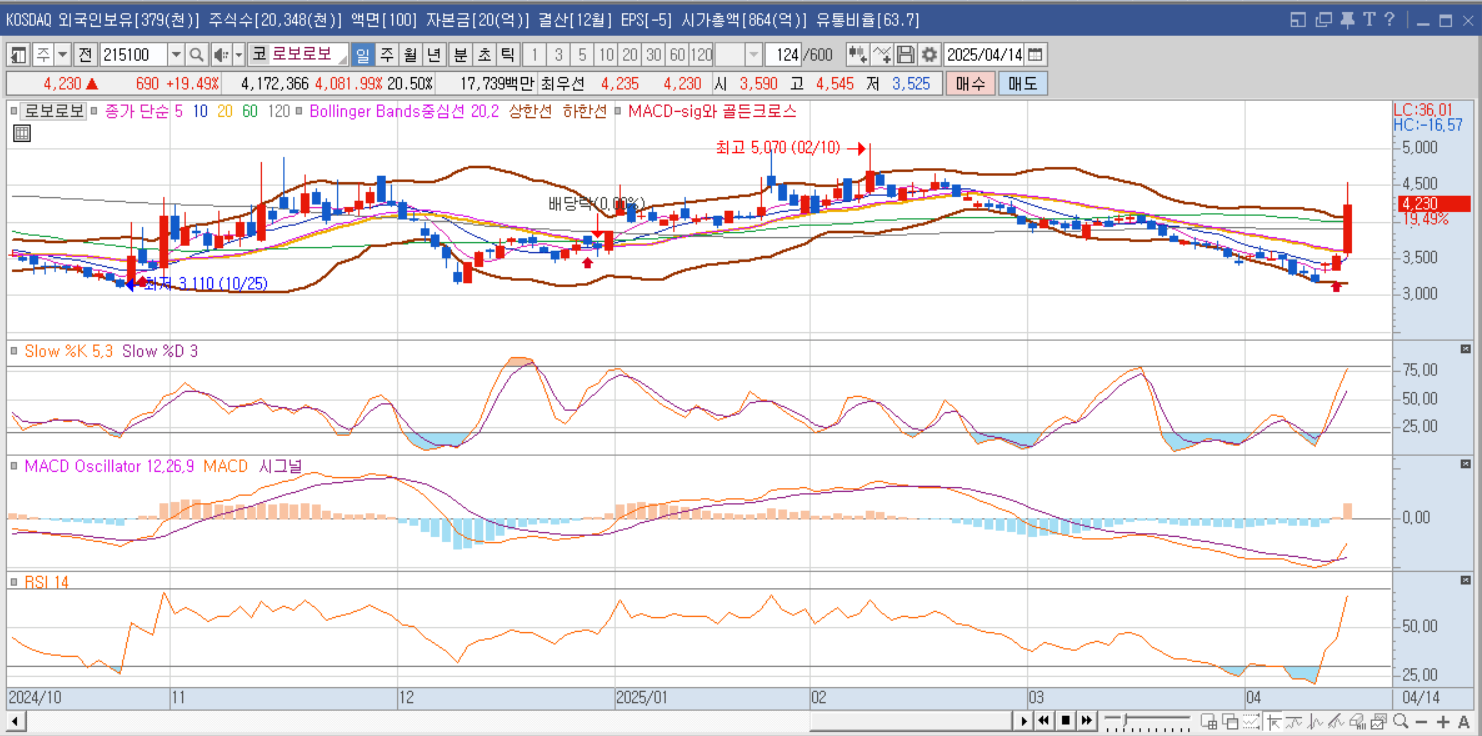Expand the dropdown beside the first 주 button
The height and width of the screenshot is (736, 1482).
[x=62, y=55]
